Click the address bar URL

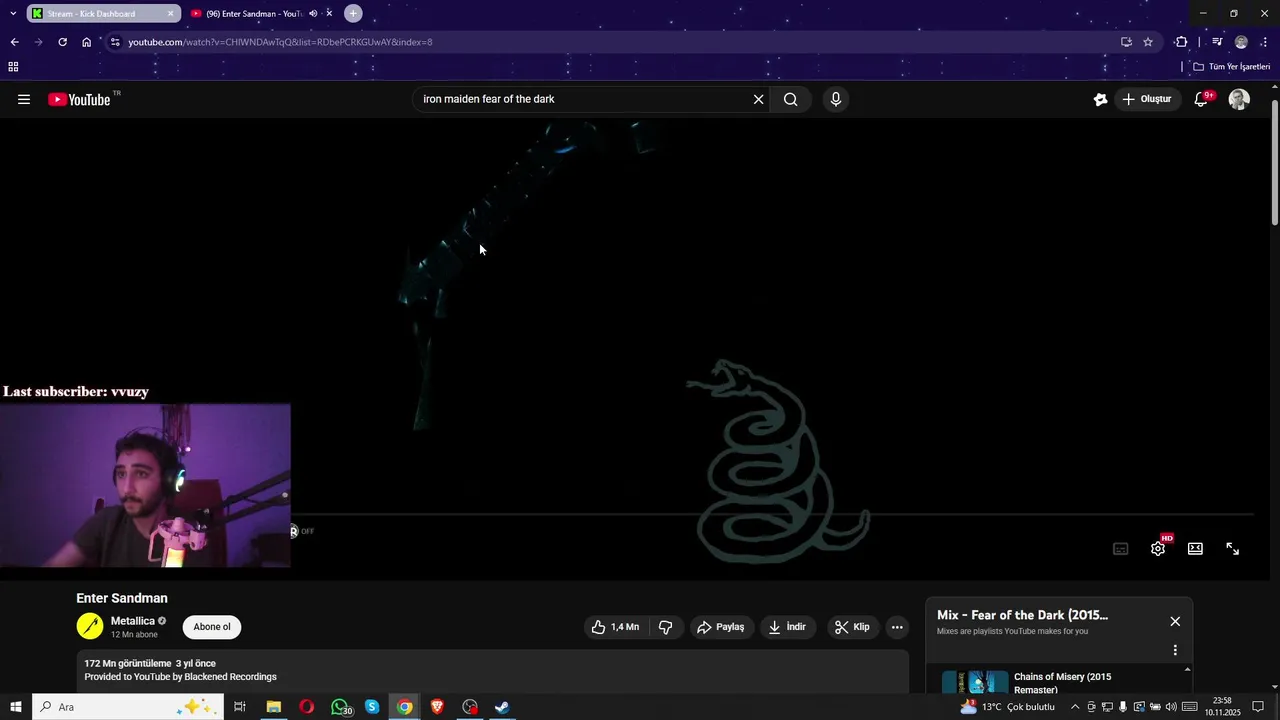(x=280, y=42)
